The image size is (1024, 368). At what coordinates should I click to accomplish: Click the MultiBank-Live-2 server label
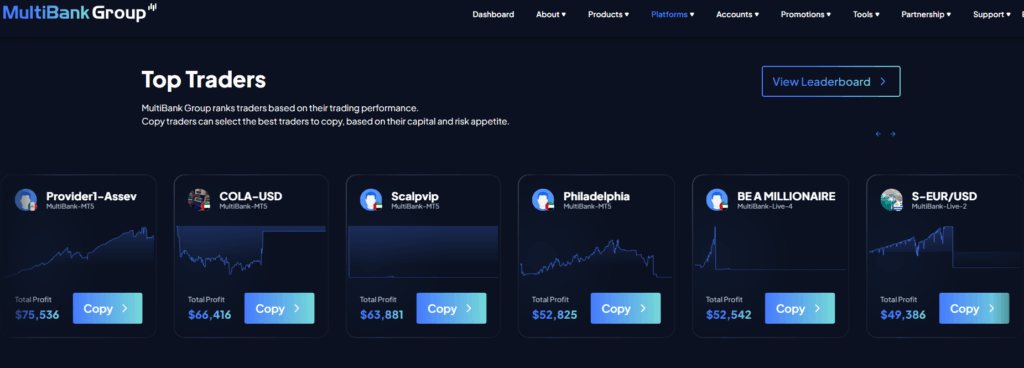point(938,206)
